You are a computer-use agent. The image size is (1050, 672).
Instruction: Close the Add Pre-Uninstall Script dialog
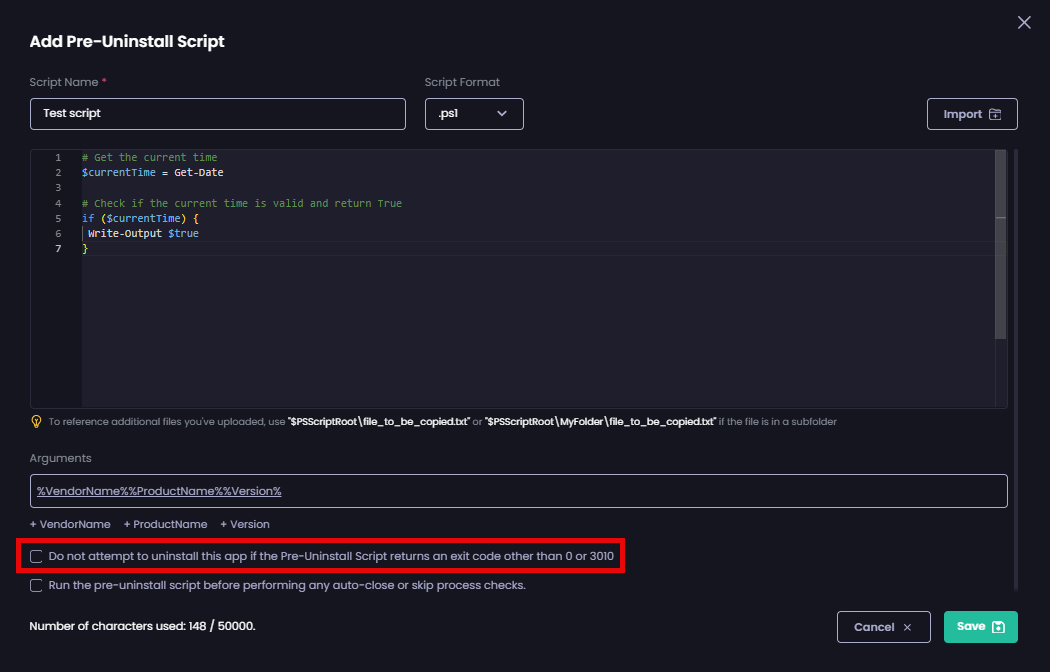(1024, 22)
